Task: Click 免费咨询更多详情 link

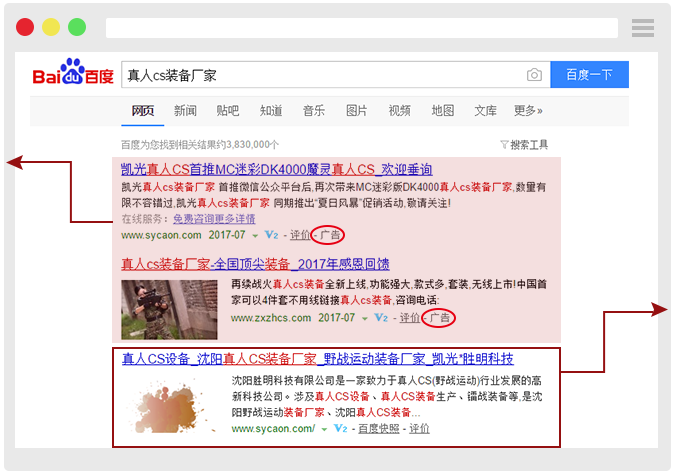Action: coord(214,219)
